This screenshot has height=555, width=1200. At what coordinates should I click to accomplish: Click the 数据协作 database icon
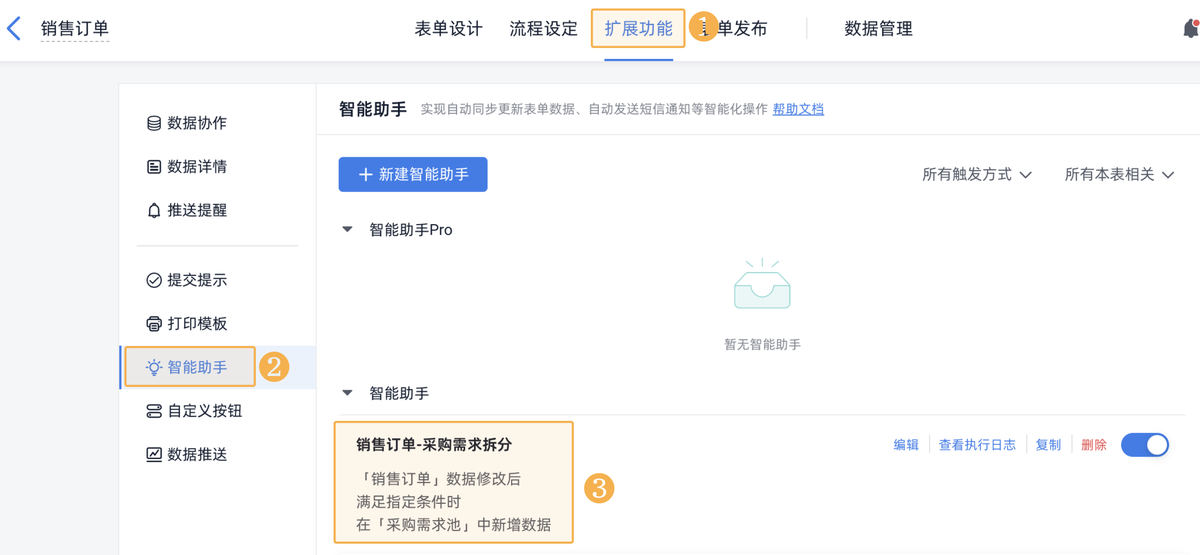tap(154, 123)
